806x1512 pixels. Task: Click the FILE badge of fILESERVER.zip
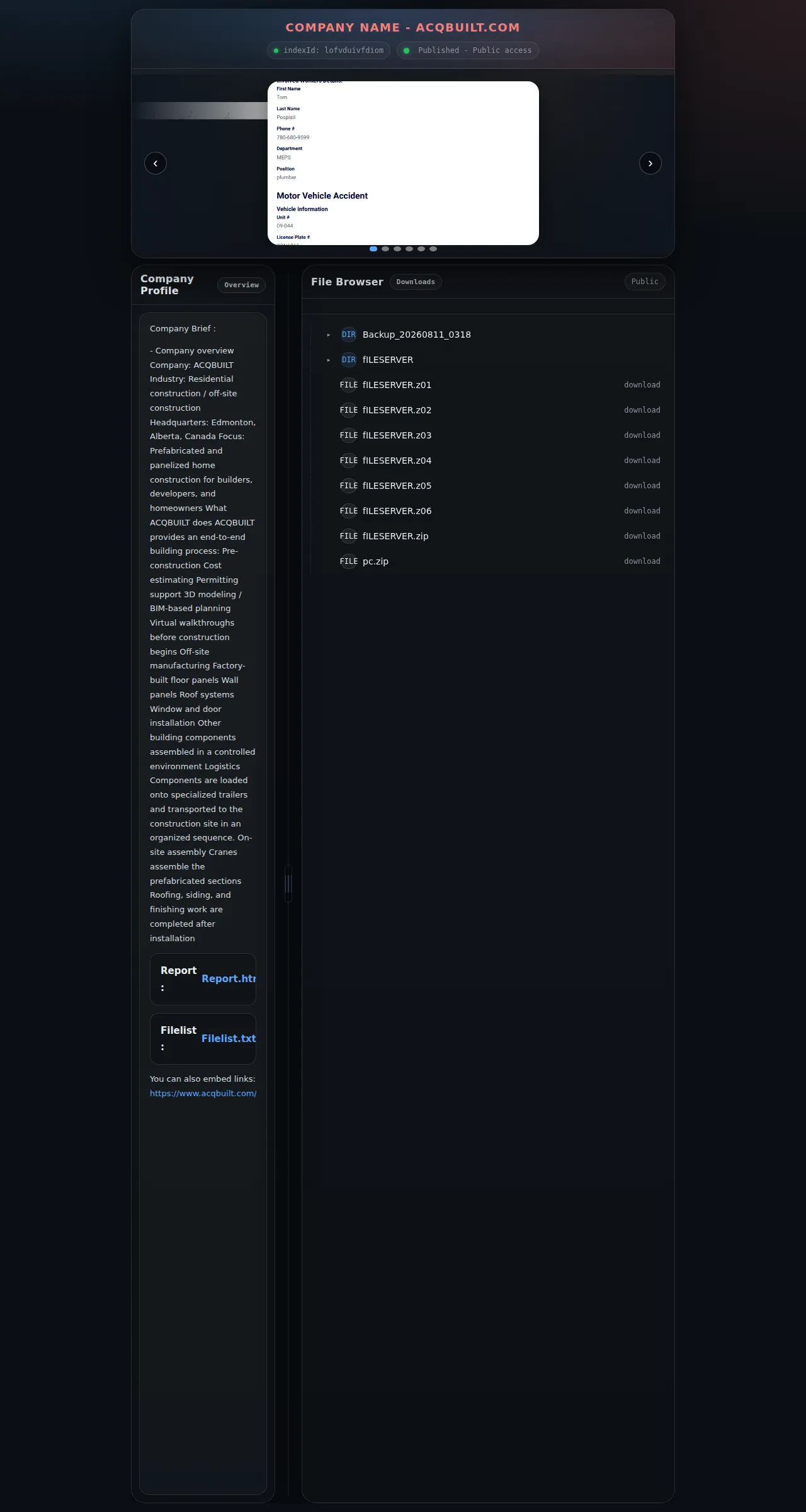point(349,536)
